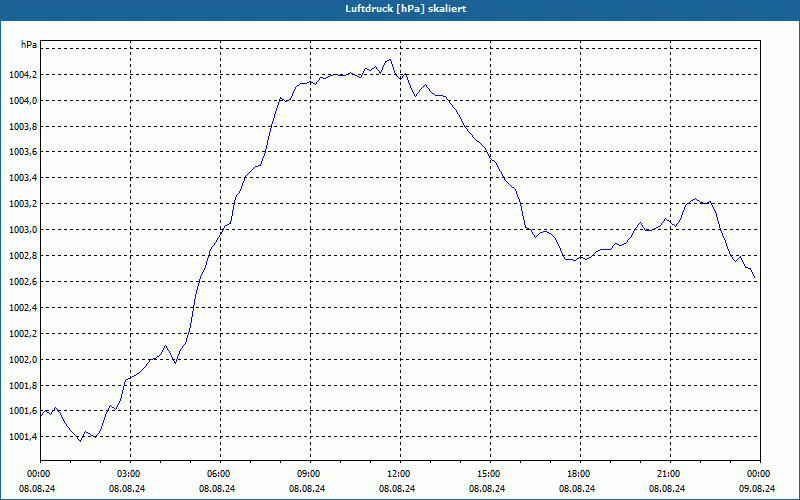The image size is (800, 500).
Task: Select the y-axis value "1002,0"
Action: (23, 360)
